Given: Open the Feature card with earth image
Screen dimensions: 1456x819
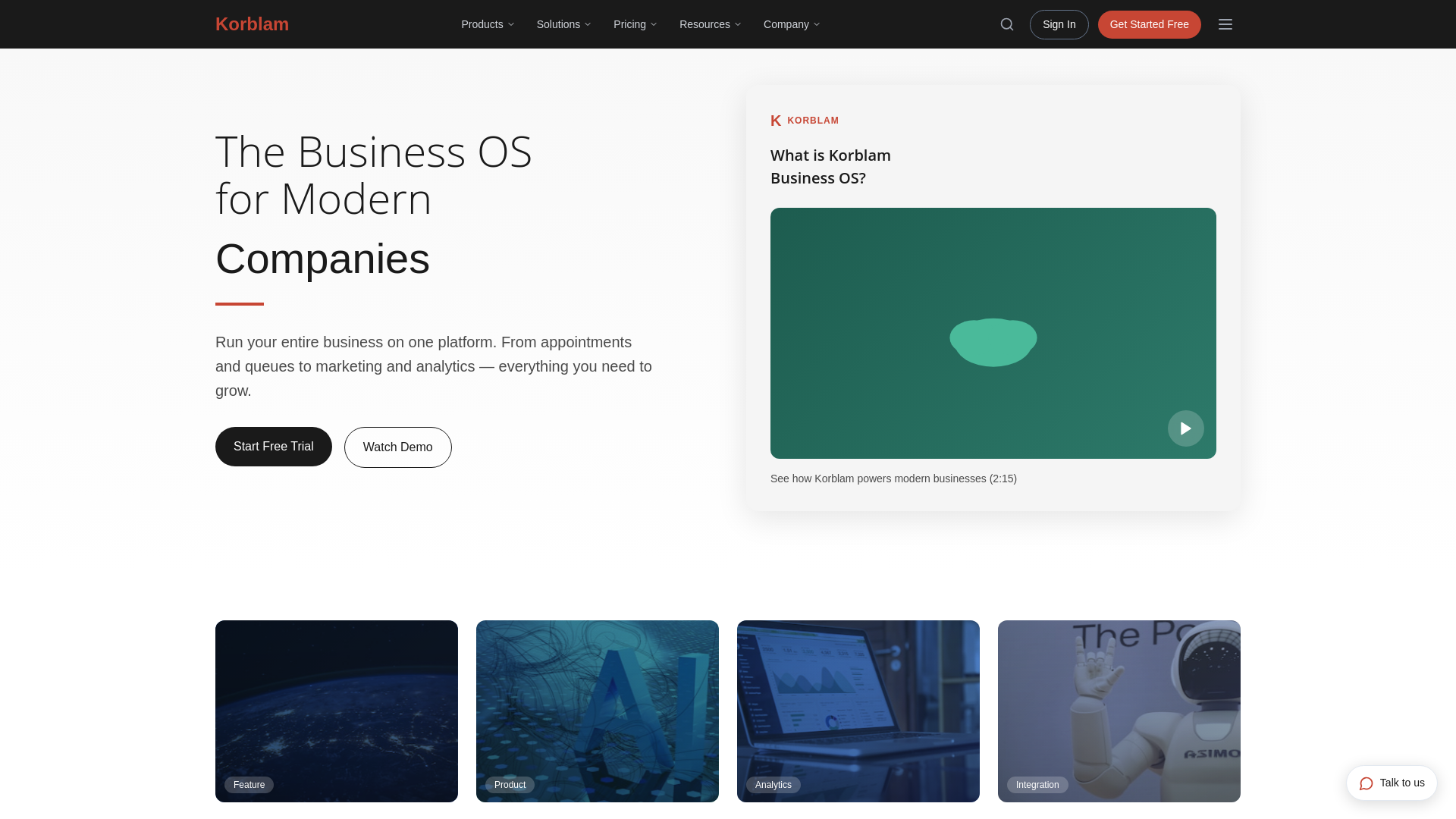Looking at the screenshot, I should click(337, 711).
